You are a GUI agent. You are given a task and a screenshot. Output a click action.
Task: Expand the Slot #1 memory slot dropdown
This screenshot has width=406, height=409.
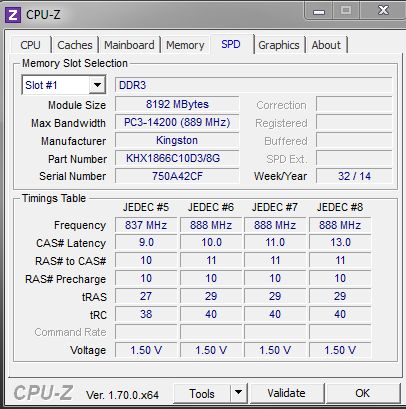[97, 85]
